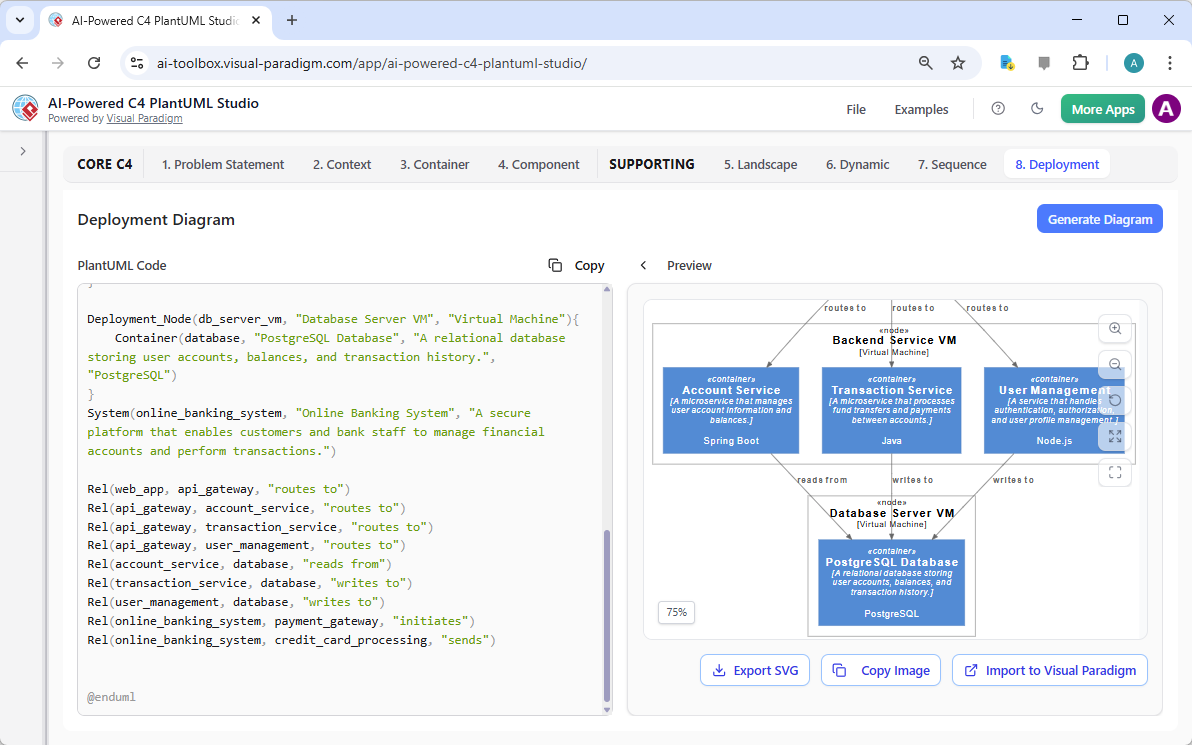Toggle the Preview panel collapse chevron
Viewport: 1192px width, 745px height.
pos(643,265)
